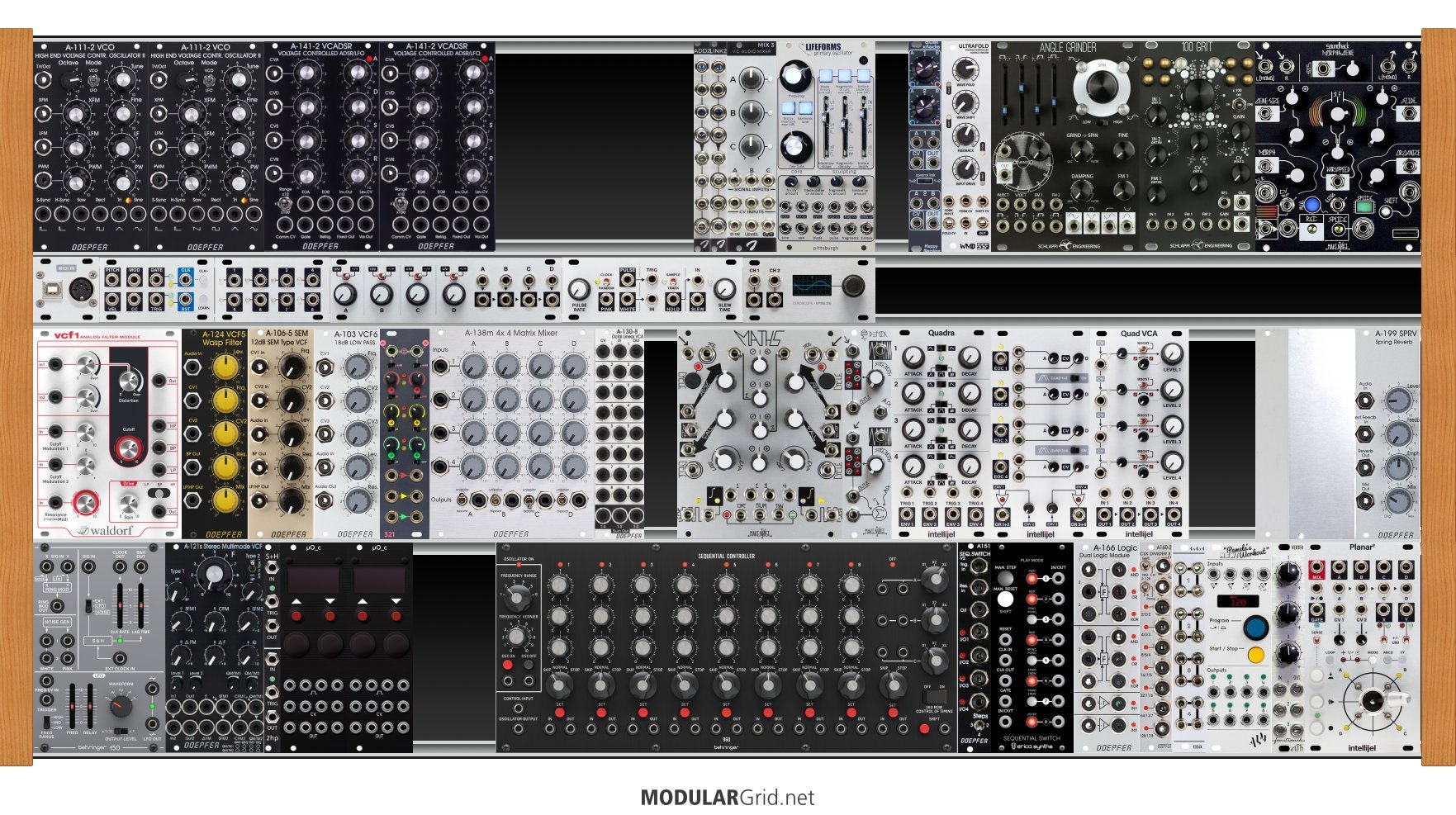Image resolution: width=1456 pixels, height=815 pixels.
Task: Toggle the 3rd Row Control of Timing switch on the 960
Action: (x=935, y=697)
